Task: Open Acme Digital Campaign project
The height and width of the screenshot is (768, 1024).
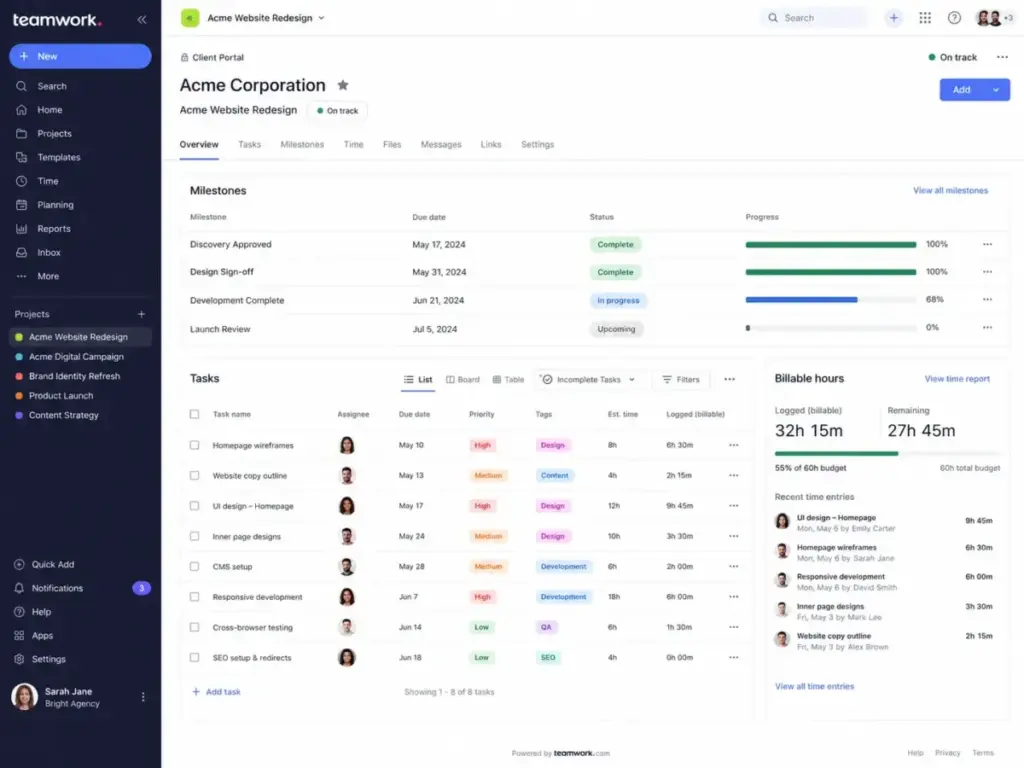Action: click(76, 357)
